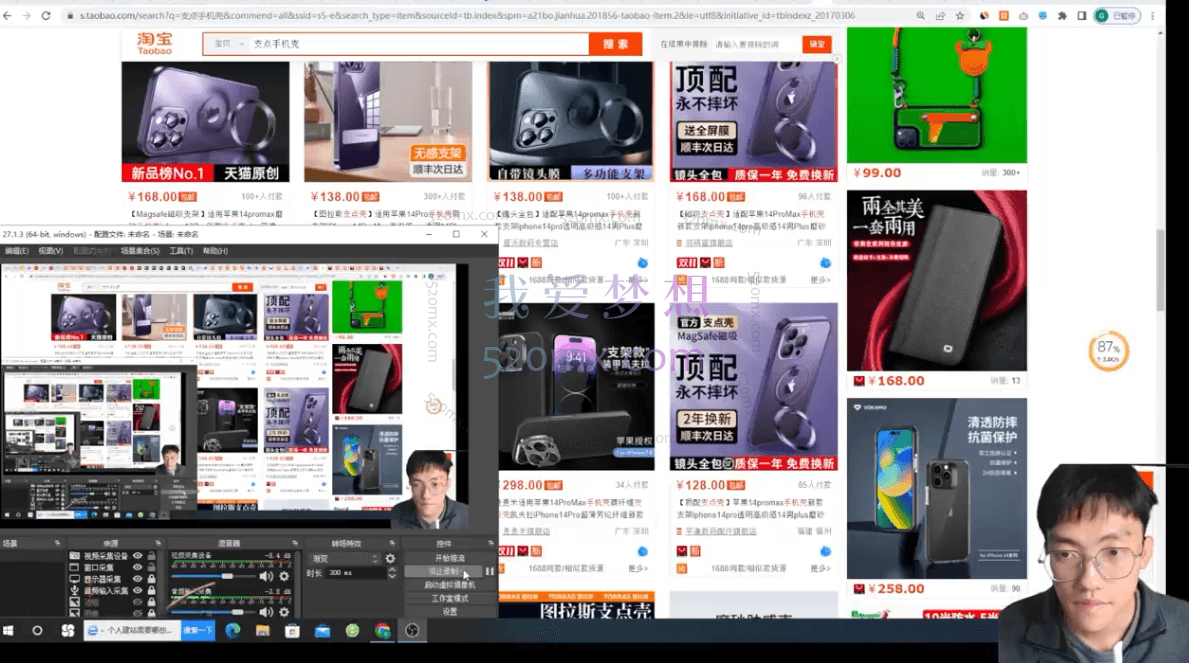Pause the recording in OBS controls
Viewport: 1189px width, 663px height.
[490, 571]
